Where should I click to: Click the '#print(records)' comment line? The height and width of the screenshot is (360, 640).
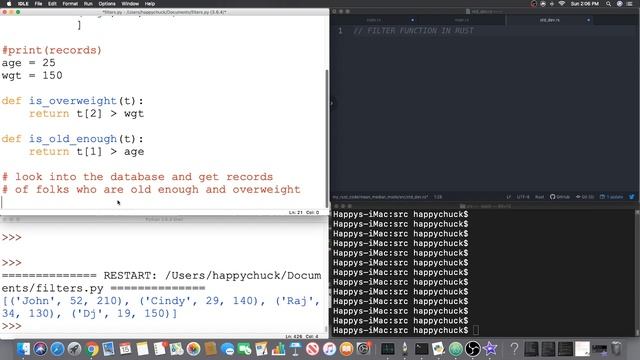click(x=52, y=50)
